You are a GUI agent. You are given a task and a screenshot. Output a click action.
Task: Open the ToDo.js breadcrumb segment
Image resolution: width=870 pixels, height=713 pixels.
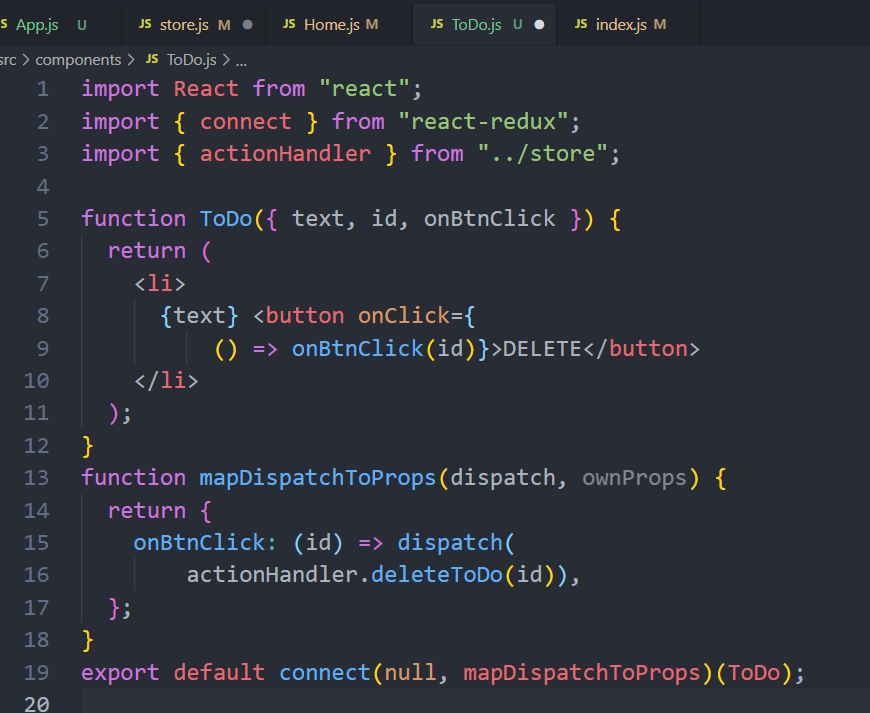click(191, 60)
